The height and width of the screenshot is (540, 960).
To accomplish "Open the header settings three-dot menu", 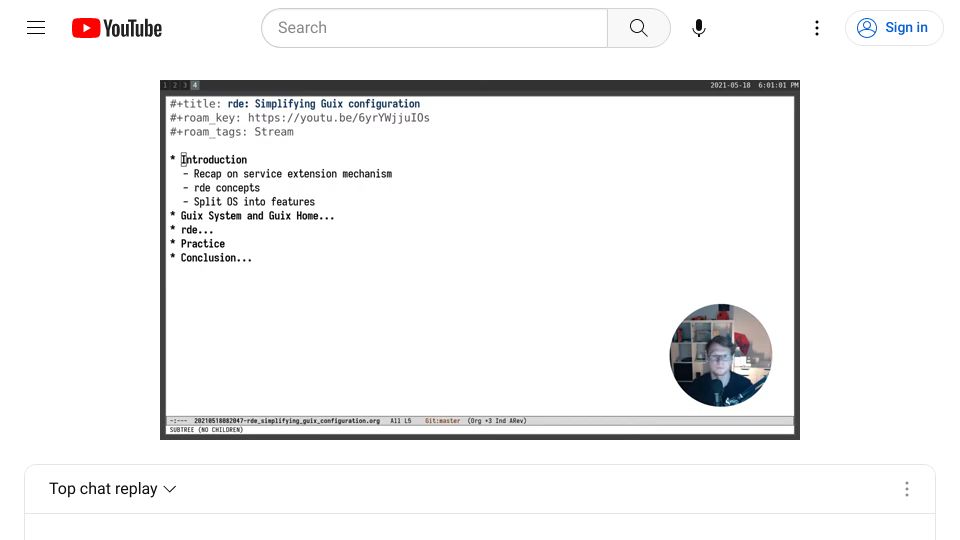I will [817, 28].
